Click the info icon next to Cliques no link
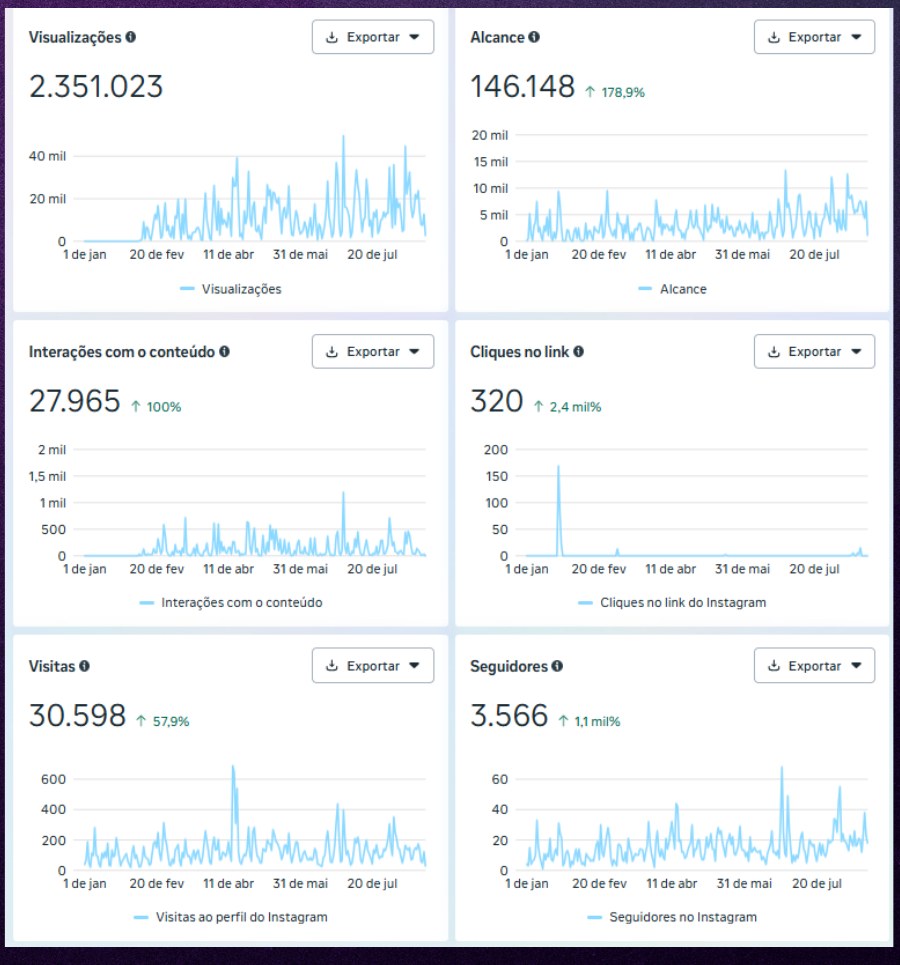Screen dimensions: 900x965 [x=579, y=351]
